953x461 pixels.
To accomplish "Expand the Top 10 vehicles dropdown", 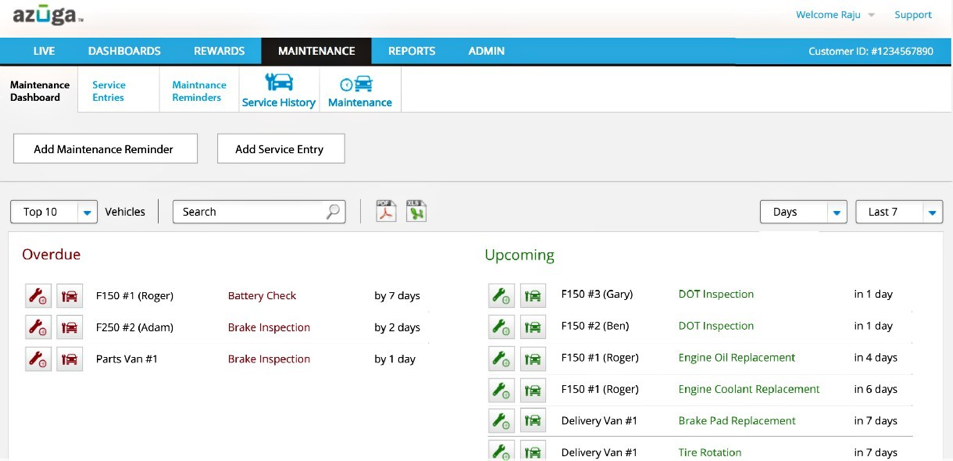I will click(87, 212).
